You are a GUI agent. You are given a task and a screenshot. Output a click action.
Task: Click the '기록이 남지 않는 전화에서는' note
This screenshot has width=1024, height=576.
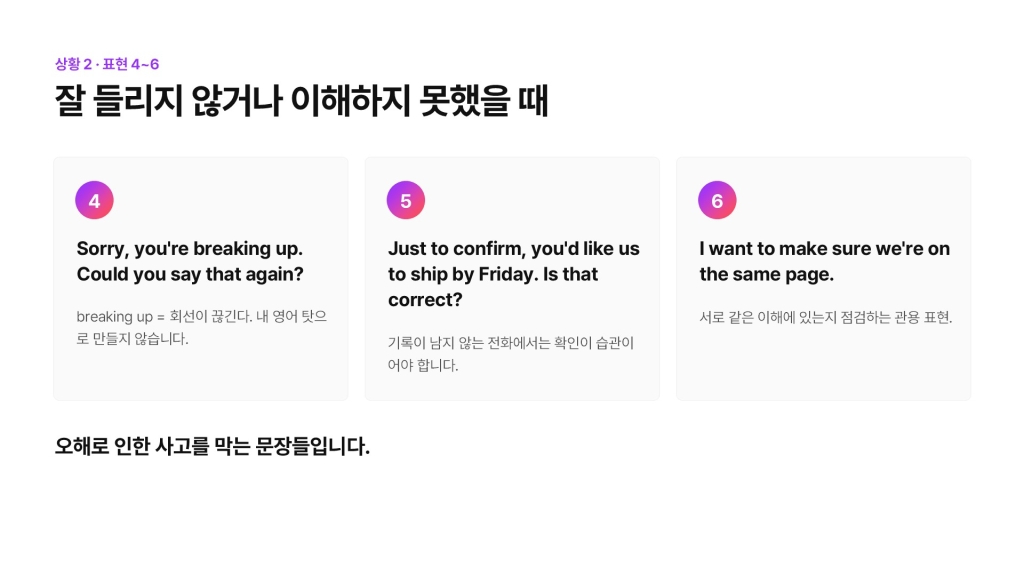coord(511,354)
